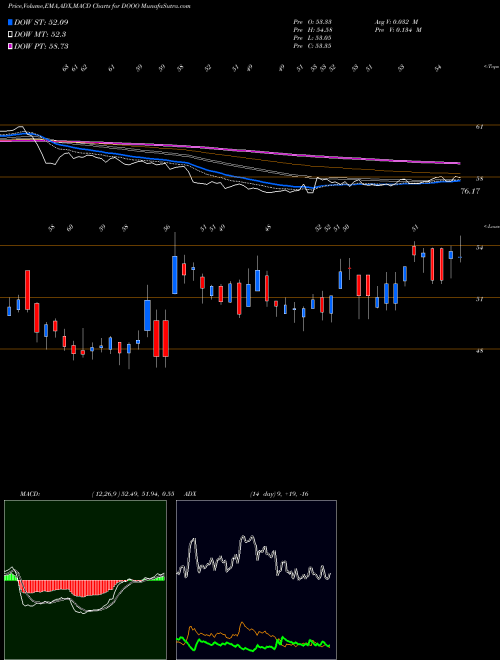Click the 'Pre O: 53.33' open value
Screen dimensions: 500x660
(312, 22)
